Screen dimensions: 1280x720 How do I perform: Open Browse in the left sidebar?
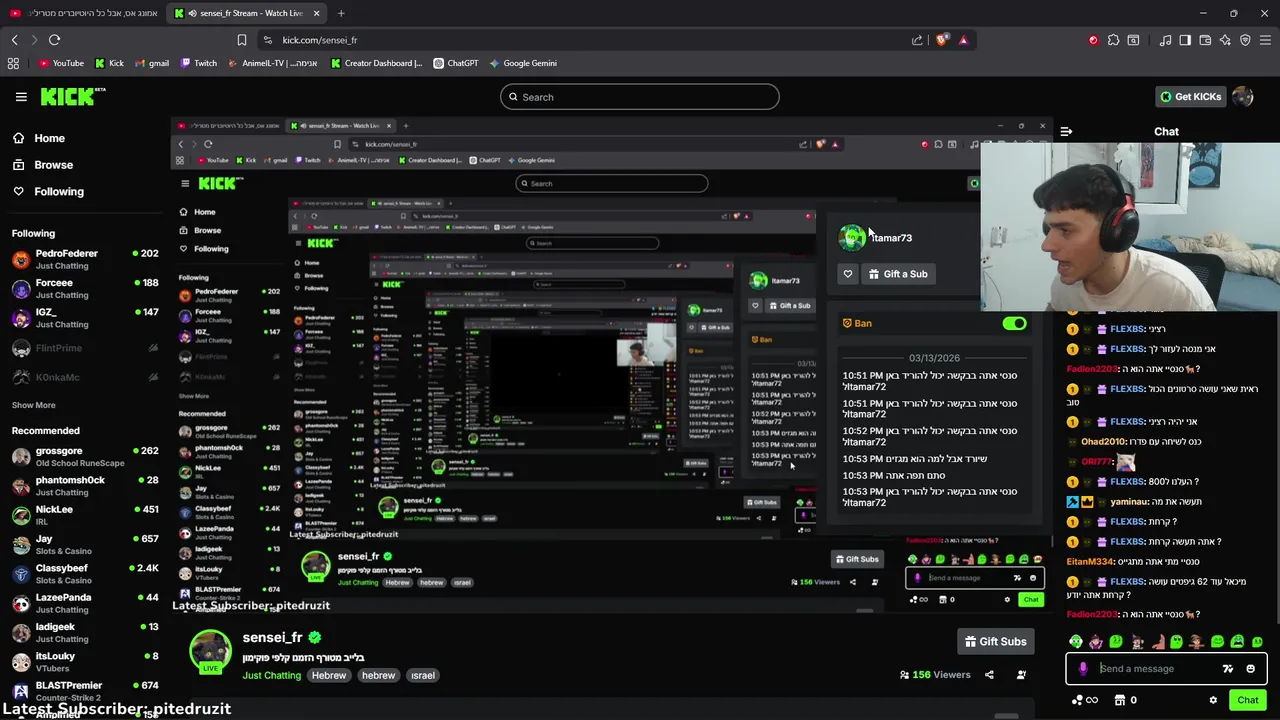point(43,165)
